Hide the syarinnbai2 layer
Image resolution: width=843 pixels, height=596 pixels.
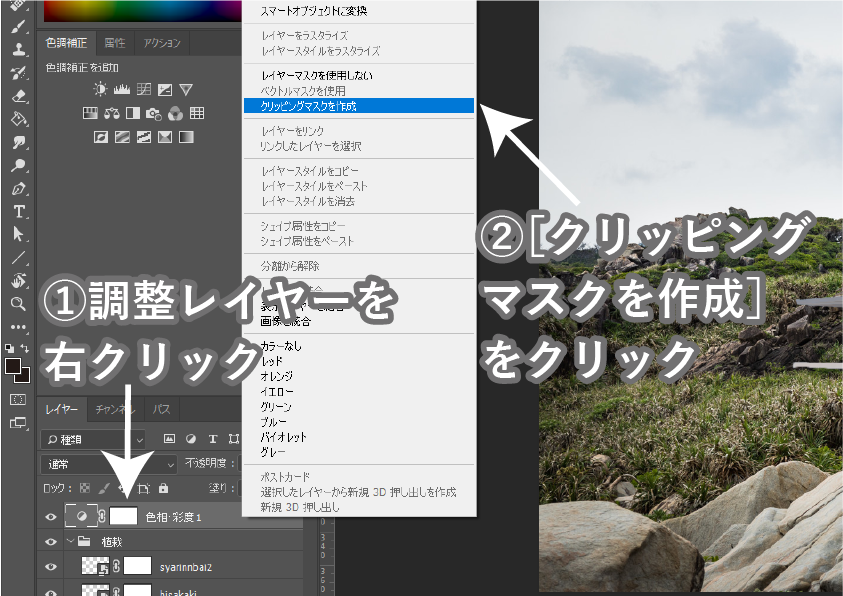coord(51,567)
